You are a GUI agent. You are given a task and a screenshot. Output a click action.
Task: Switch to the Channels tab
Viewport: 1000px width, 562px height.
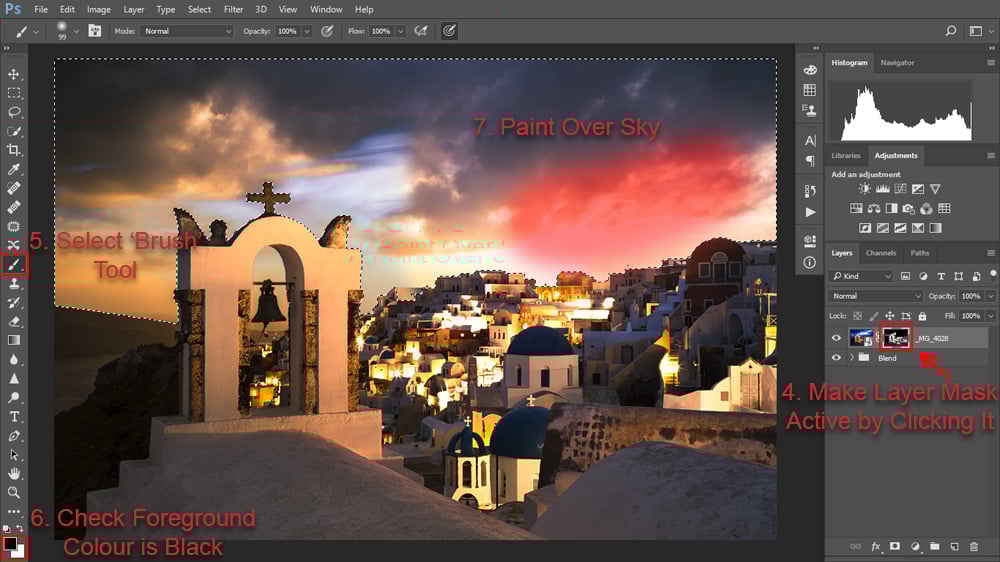(x=881, y=253)
